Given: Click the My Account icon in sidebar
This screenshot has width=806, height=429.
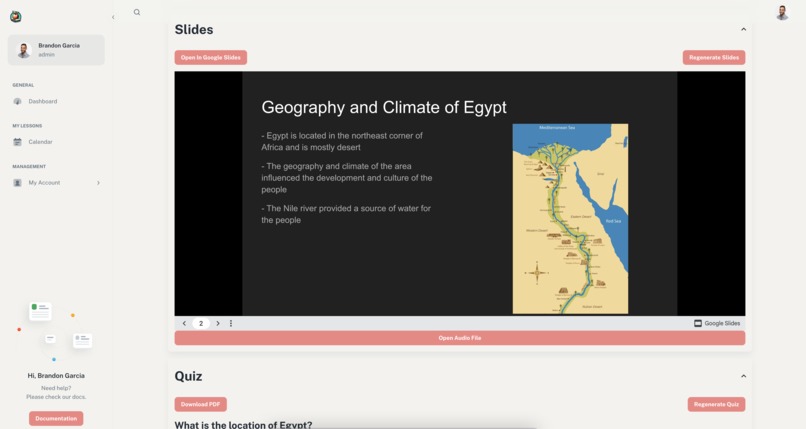Looking at the screenshot, I should click(x=17, y=182).
